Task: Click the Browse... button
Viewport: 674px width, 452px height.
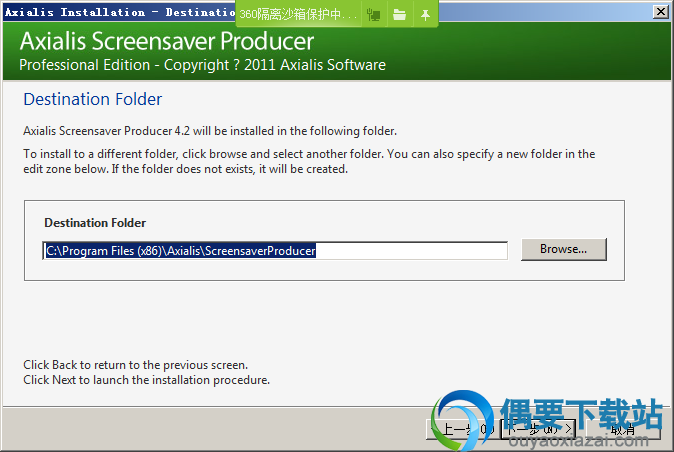Action: (564, 249)
